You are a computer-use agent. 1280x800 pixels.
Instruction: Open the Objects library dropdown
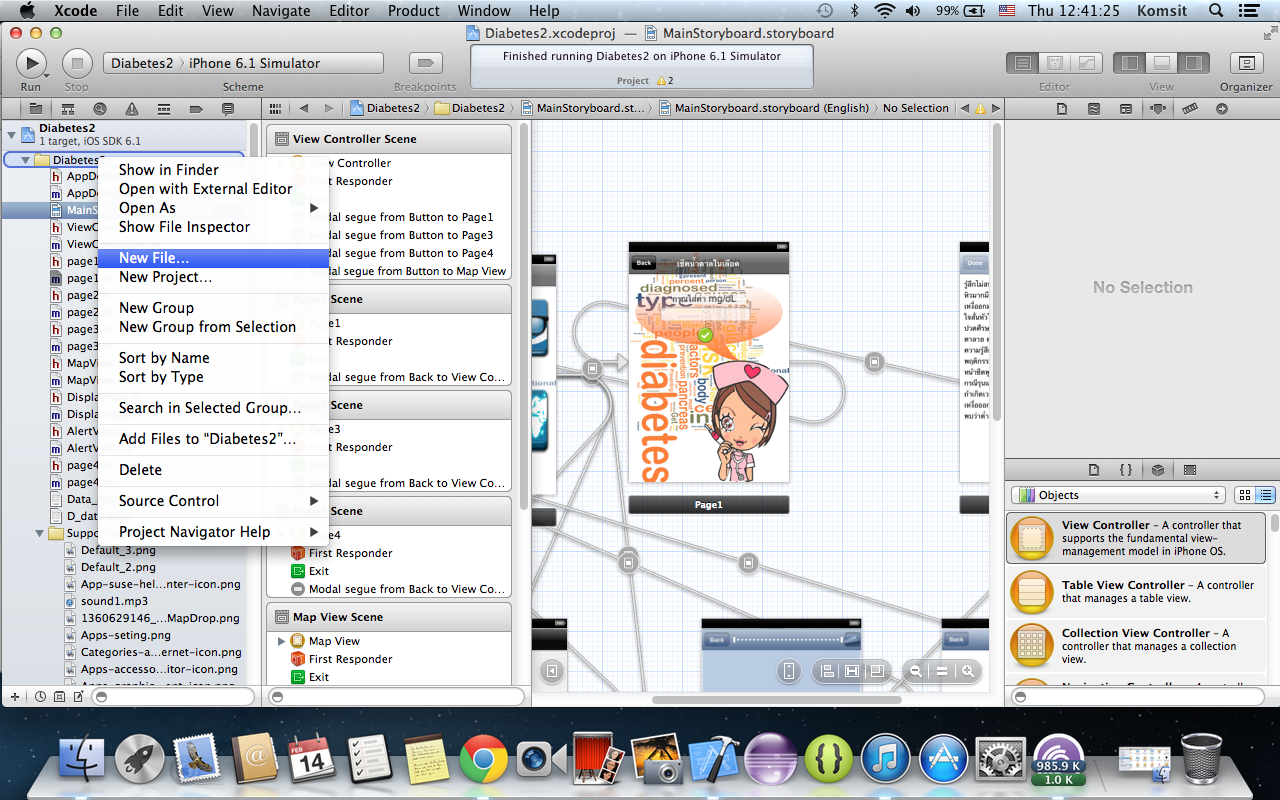pyautogui.click(x=1118, y=495)
